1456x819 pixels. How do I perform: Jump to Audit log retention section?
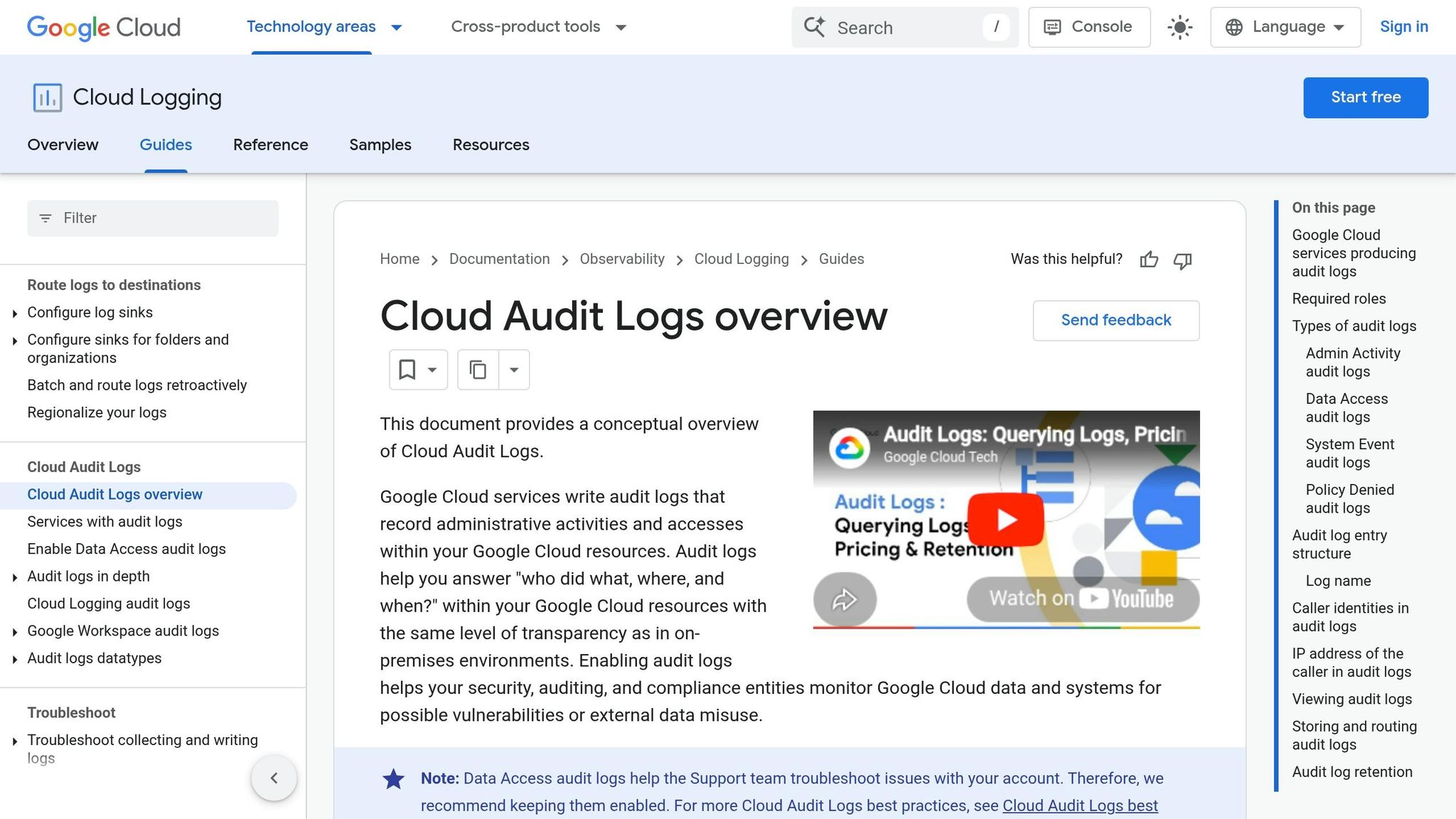tap(1352, 772)
